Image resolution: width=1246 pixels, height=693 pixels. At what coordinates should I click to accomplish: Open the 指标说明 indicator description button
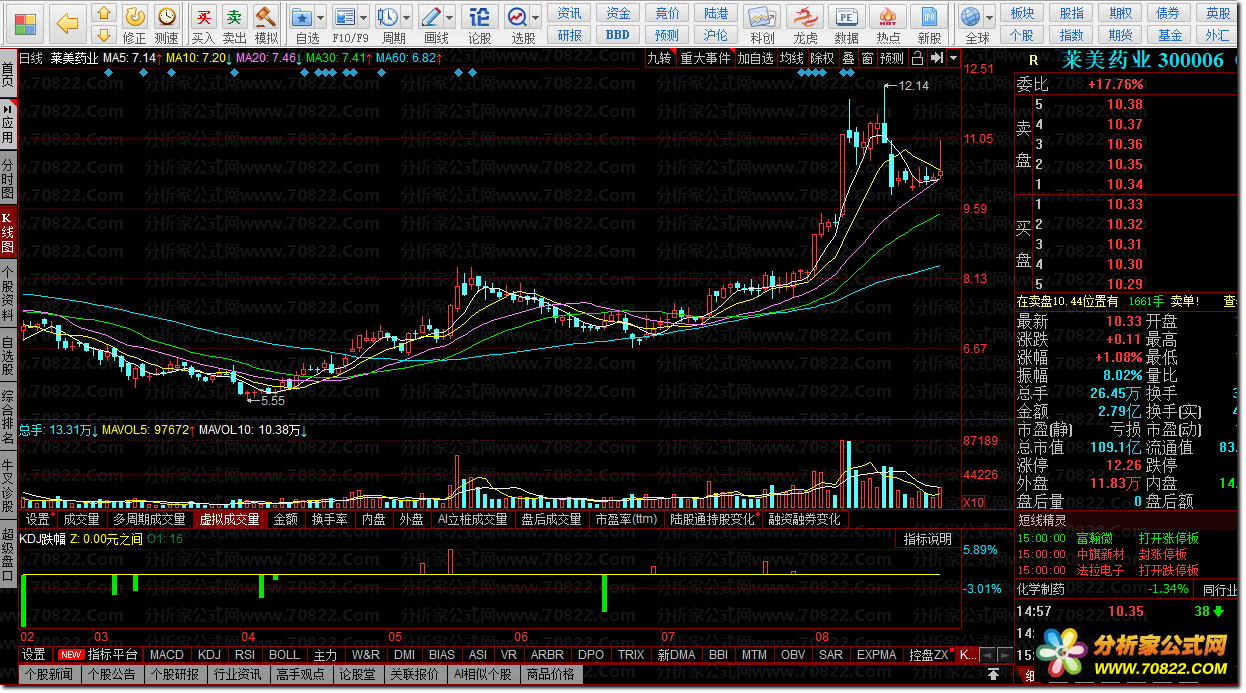point(927,539)
